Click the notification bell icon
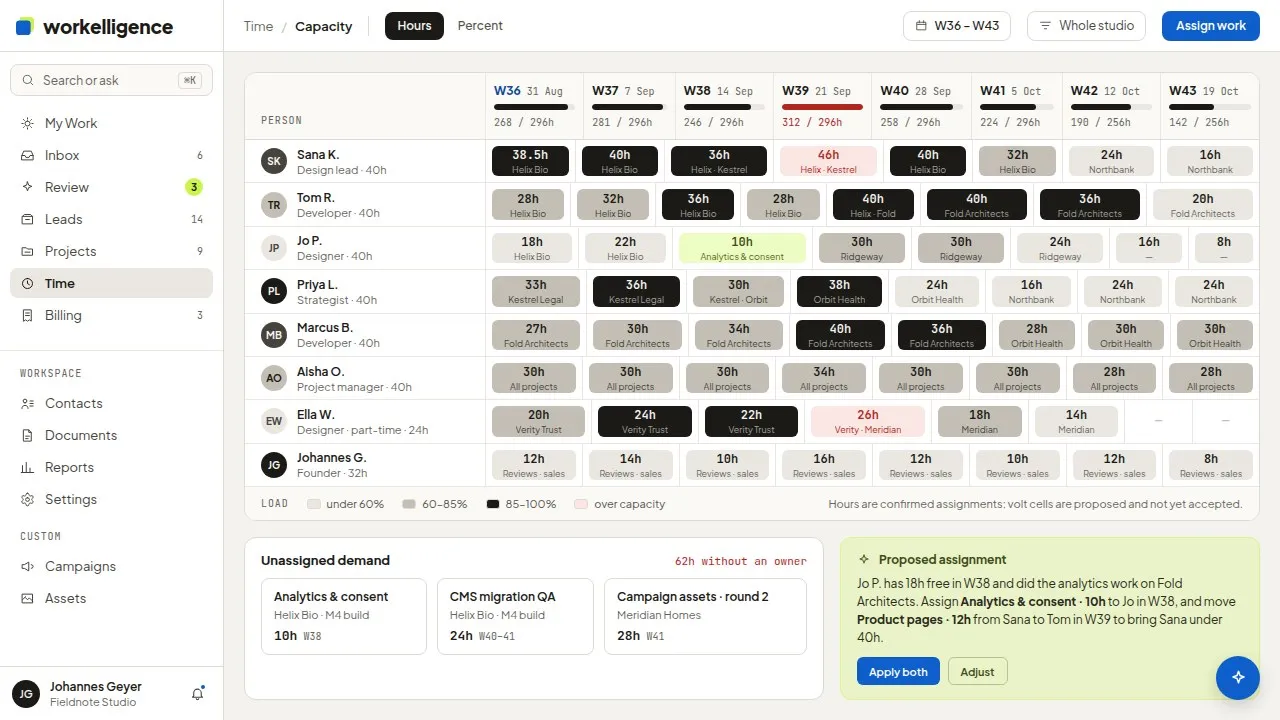 point(198,693)
